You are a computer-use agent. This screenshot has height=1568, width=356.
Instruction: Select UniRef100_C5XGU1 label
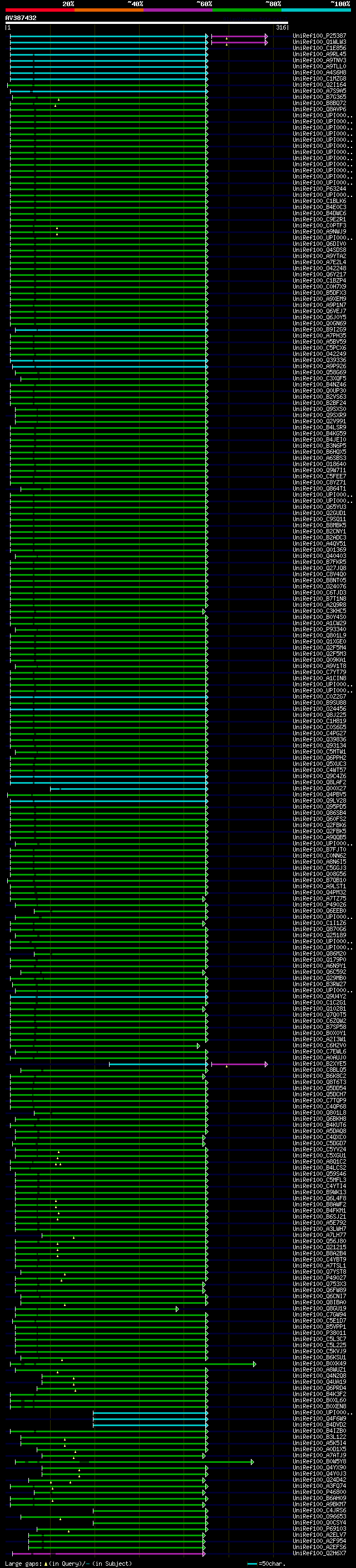tap(319, 1155)
